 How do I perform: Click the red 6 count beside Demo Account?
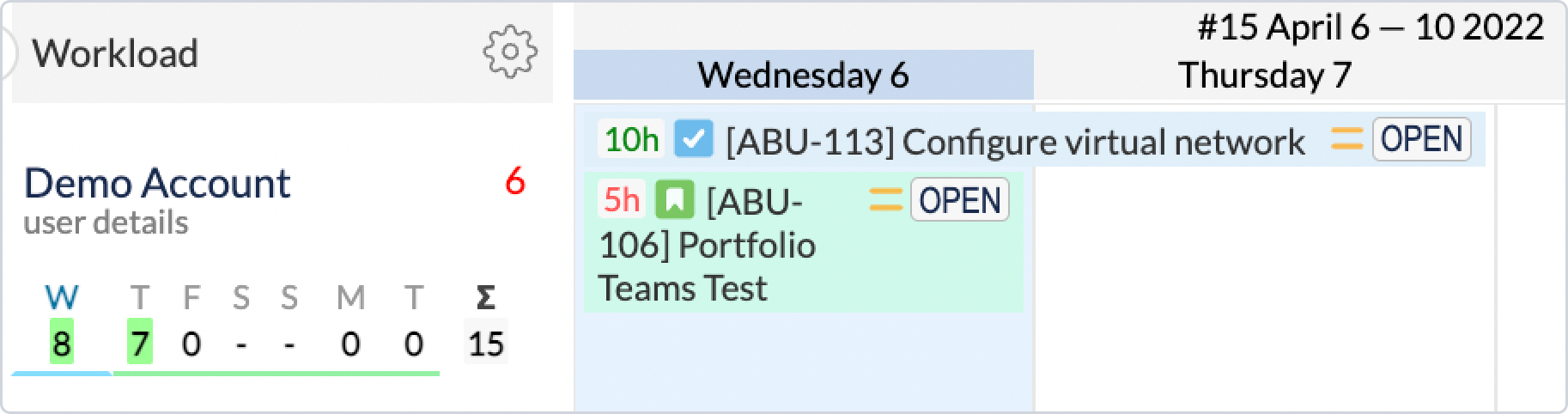click(514, 182)
